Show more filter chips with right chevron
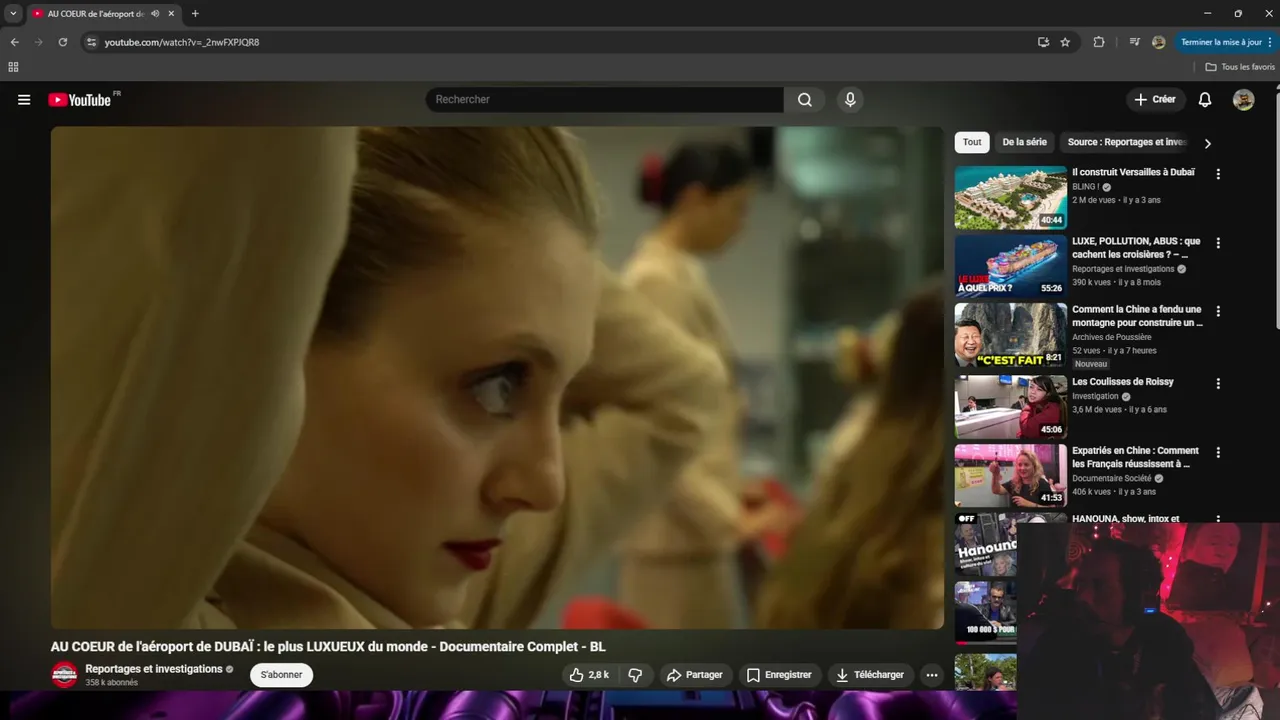This screenshot has height=720, width=1280. [1207, 143]
